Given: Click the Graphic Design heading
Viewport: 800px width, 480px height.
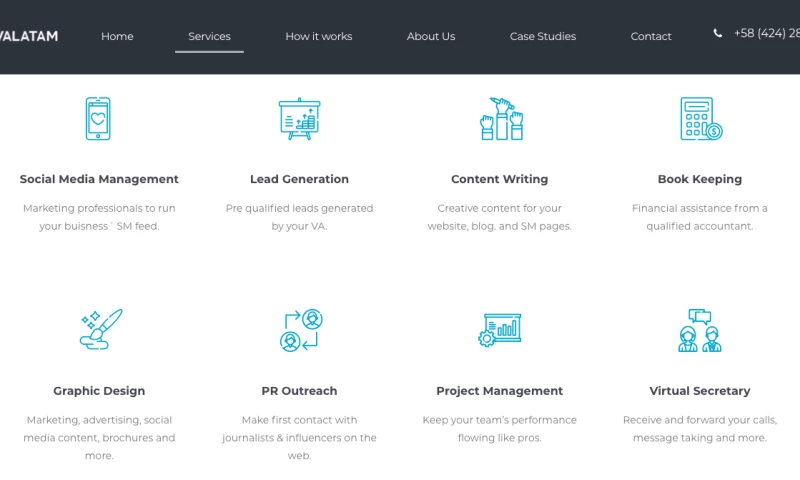Looking at the screenshot, I should click(x=99, y=391).
